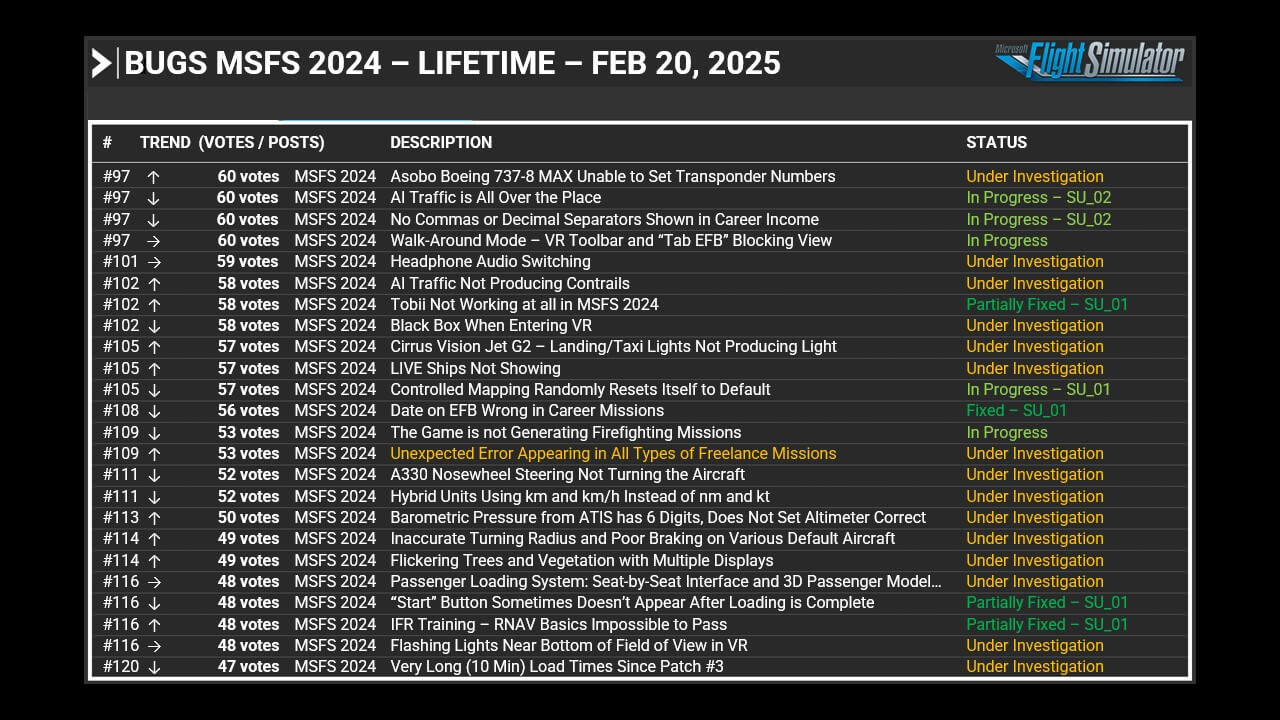
Task: Click the STATUS column header
Action: tap(996, 142)
